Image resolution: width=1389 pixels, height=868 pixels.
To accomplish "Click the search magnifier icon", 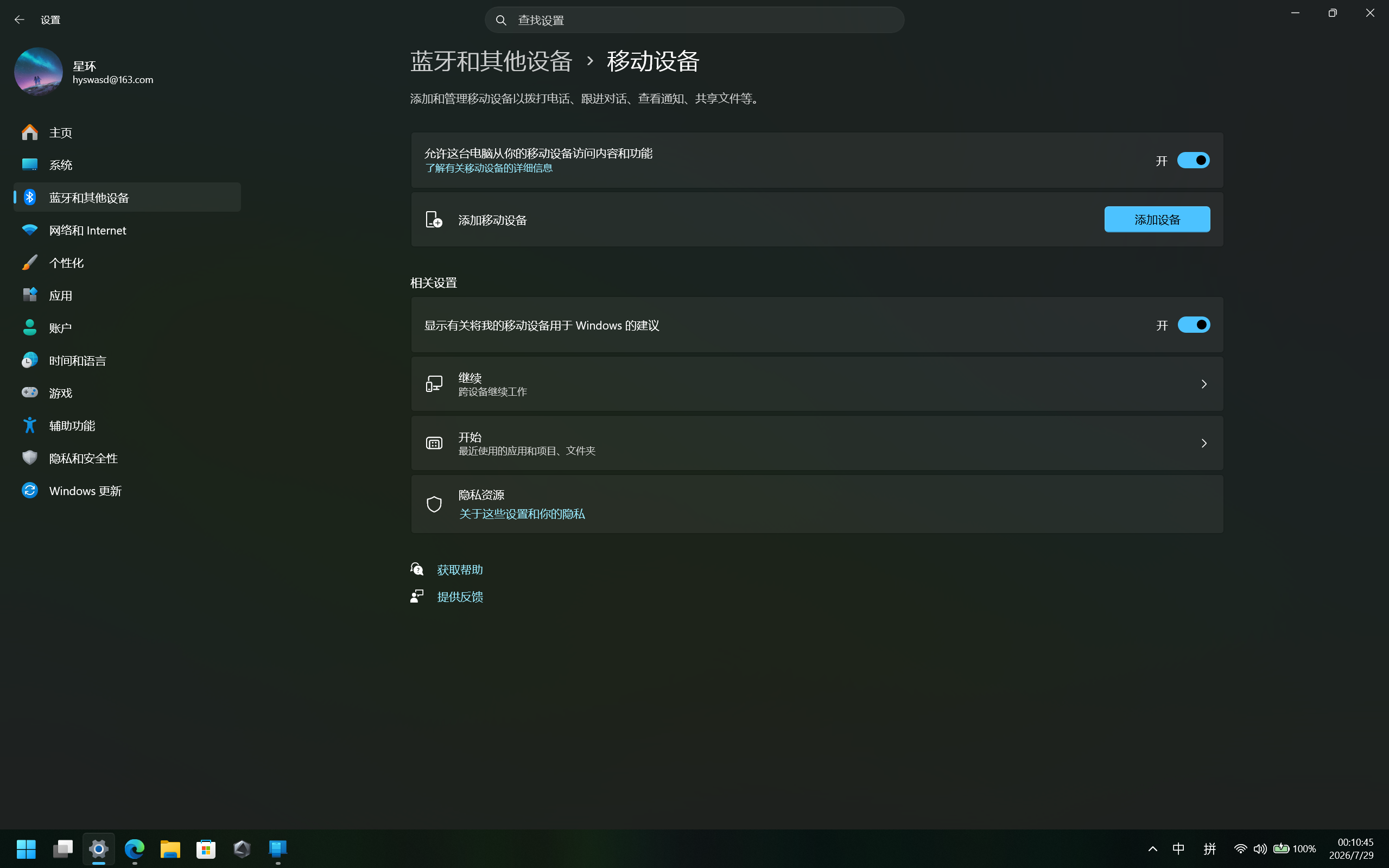I will coord(501,20).
